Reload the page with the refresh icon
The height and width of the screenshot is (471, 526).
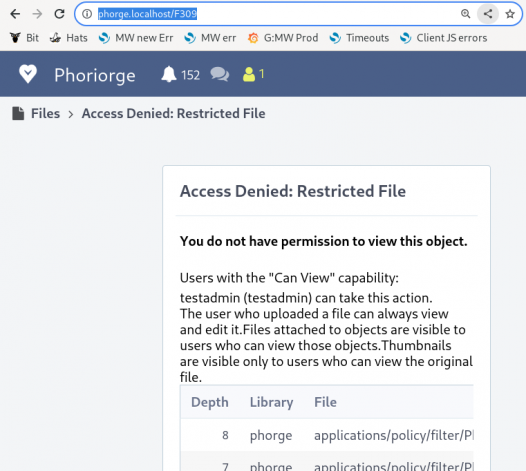click(x=59, y=14)
